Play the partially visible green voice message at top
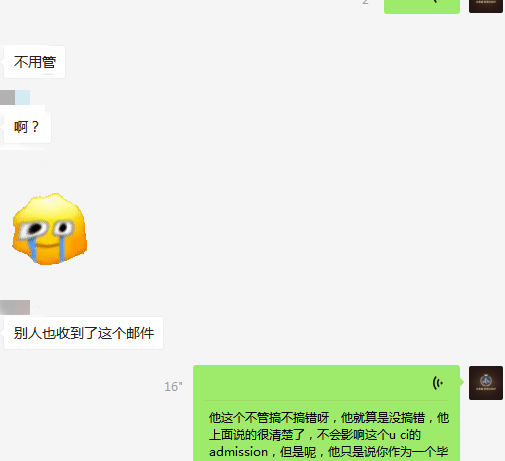The width and height of the screenshot is (505, 461). [x=422, y=7]
